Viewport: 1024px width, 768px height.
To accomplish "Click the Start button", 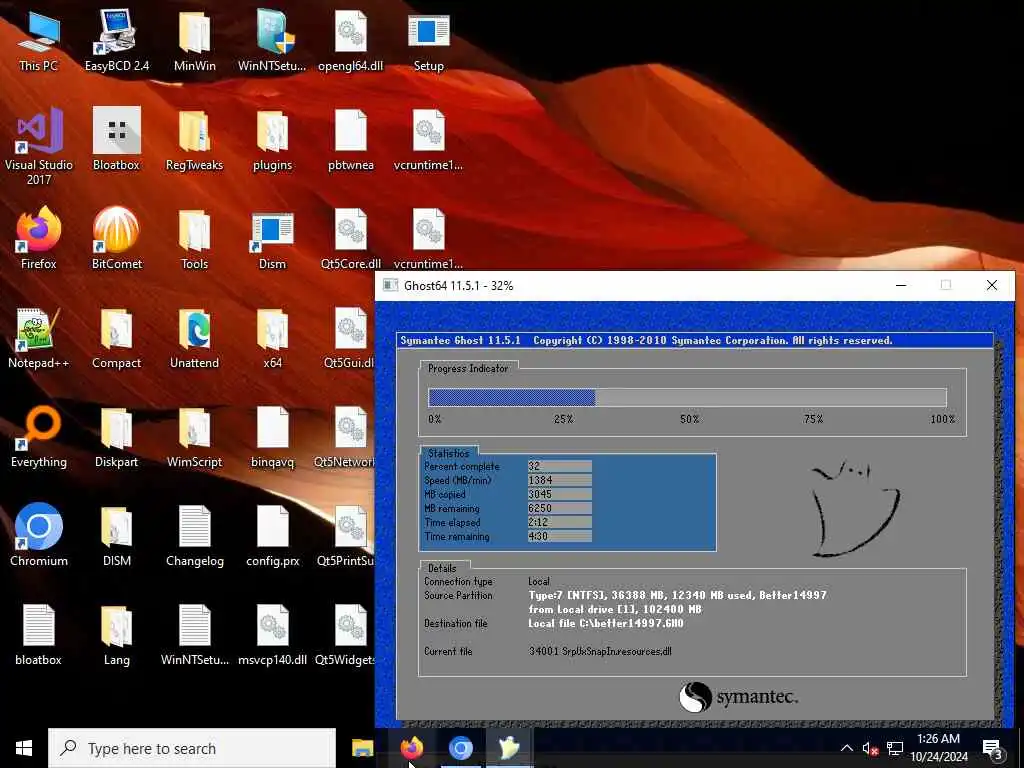I will pos(24,748).
